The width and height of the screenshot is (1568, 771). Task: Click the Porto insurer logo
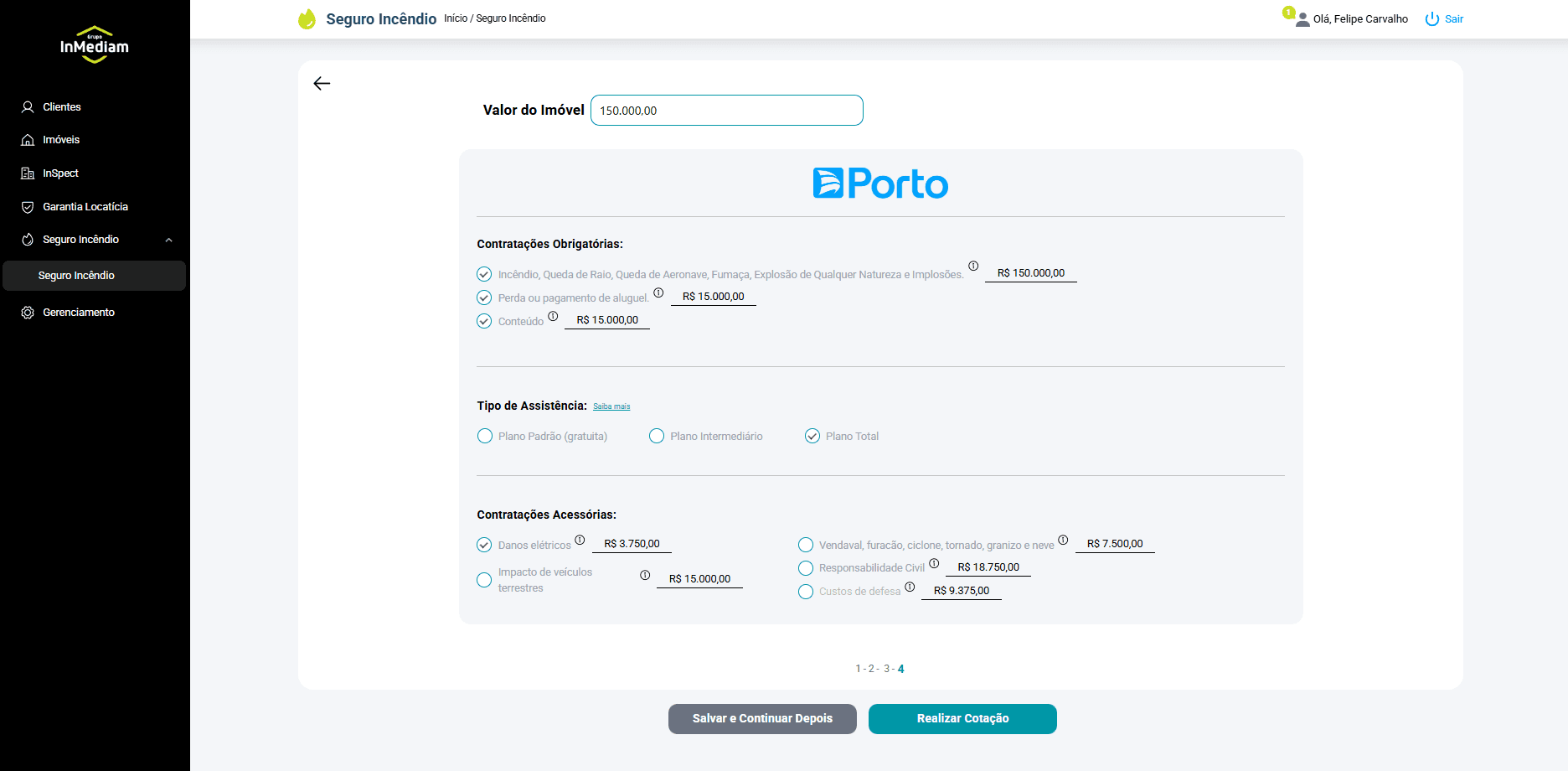click(880, 184)
